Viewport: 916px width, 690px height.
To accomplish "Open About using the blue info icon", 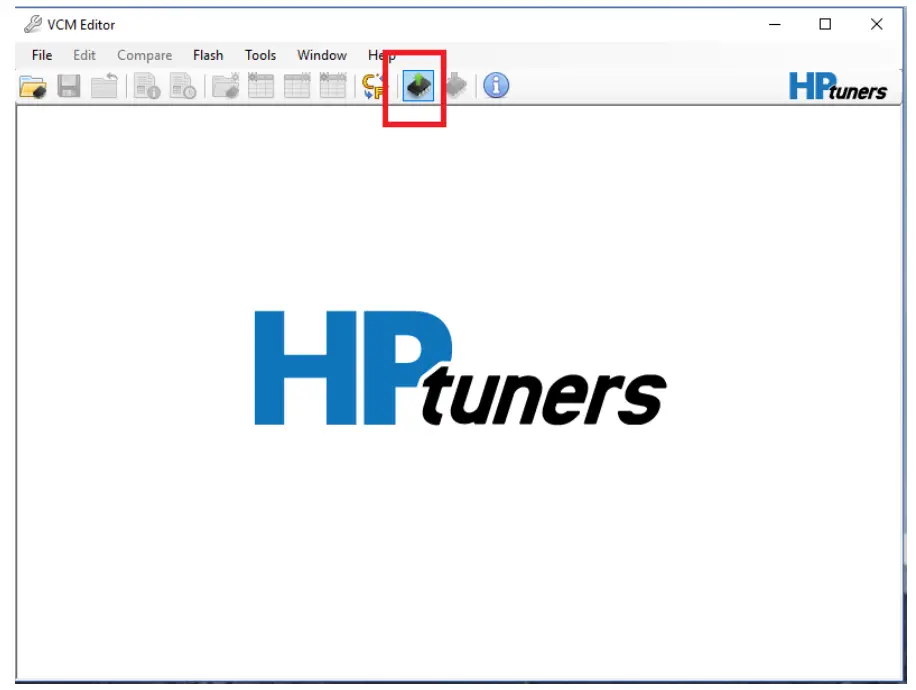I will tap(495, 86).
